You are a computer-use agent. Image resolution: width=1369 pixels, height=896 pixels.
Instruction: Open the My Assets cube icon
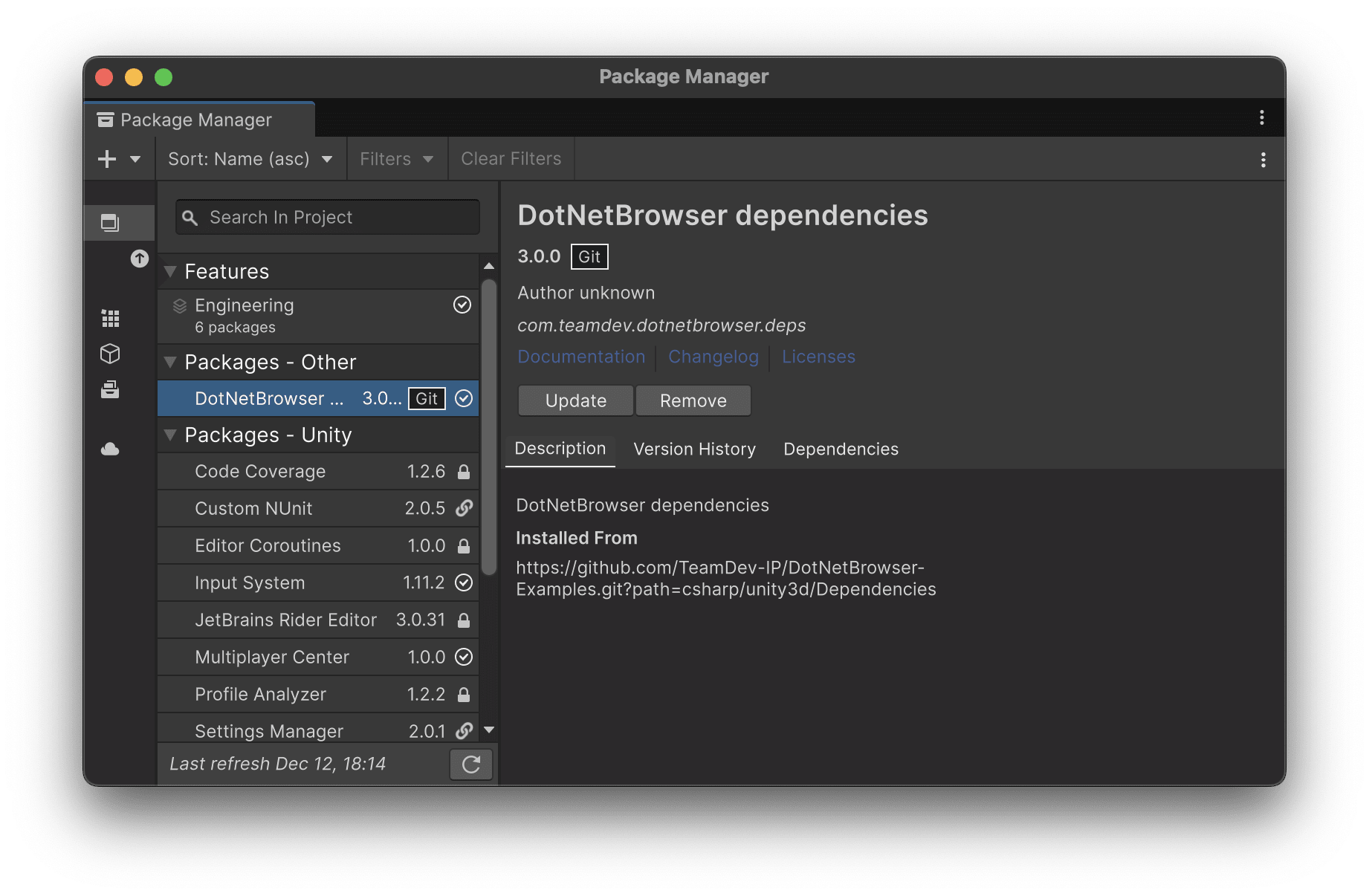[x=110, y=354]
